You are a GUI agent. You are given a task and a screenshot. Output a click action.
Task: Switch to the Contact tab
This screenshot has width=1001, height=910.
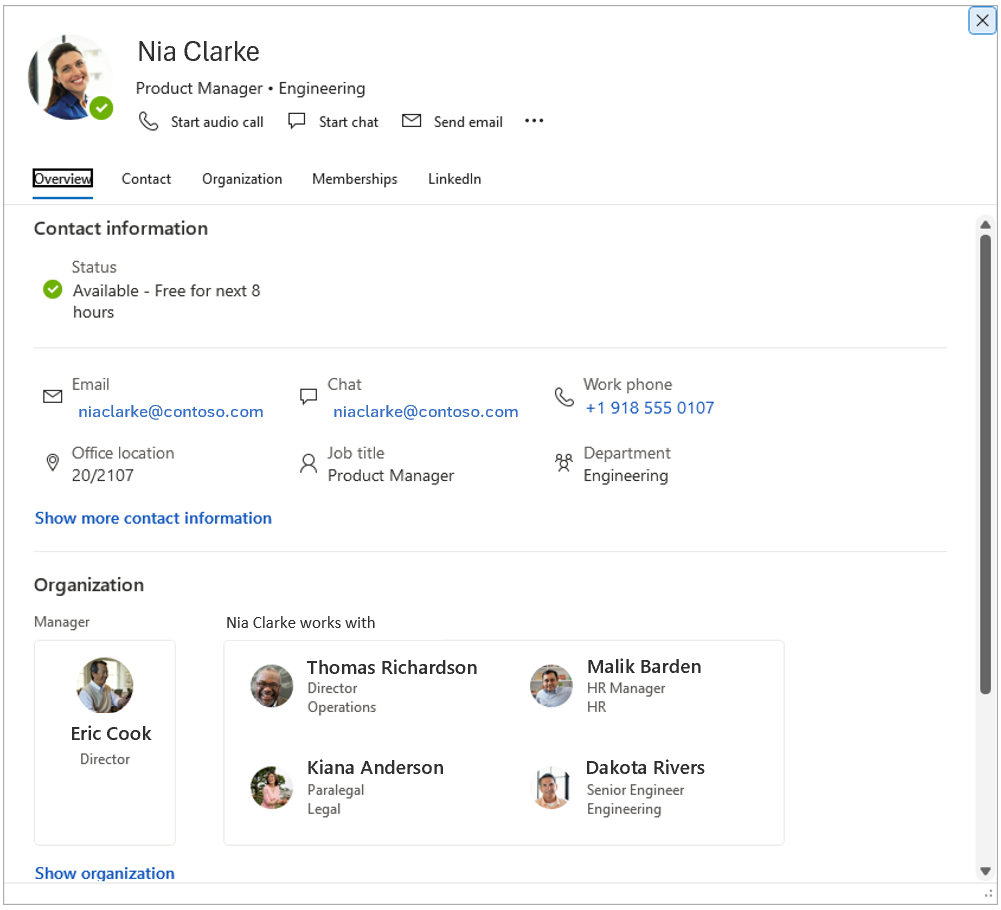click(x=146, y=179)
